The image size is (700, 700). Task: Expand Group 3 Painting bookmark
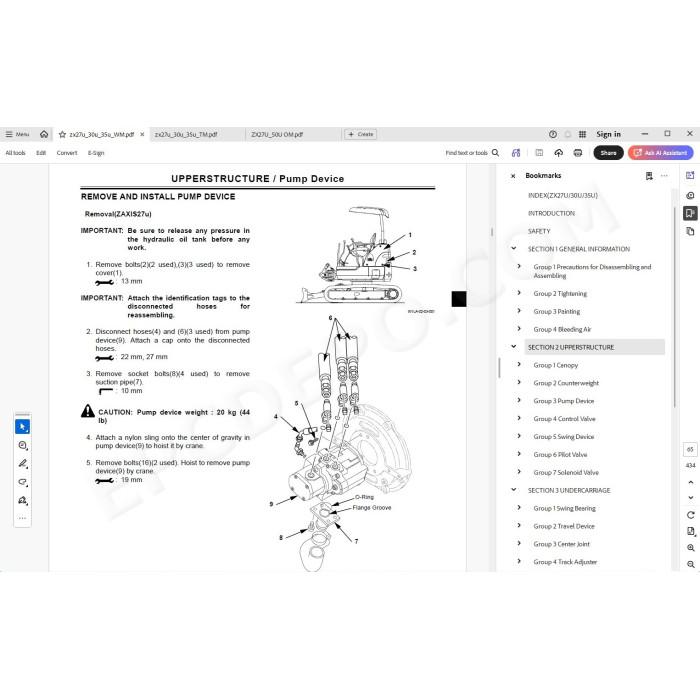tap(519, 311)
